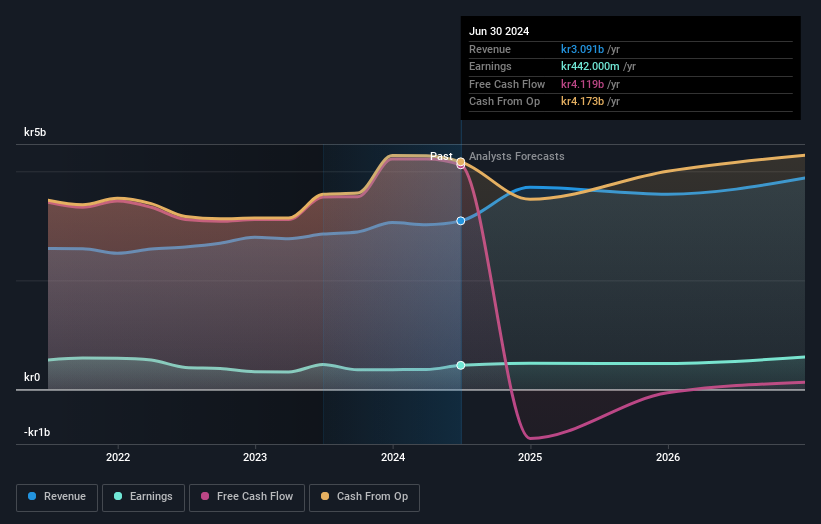
Task: Click the kr442.000m earnings value
Action: pyautogui.click(x=590, y=66)
